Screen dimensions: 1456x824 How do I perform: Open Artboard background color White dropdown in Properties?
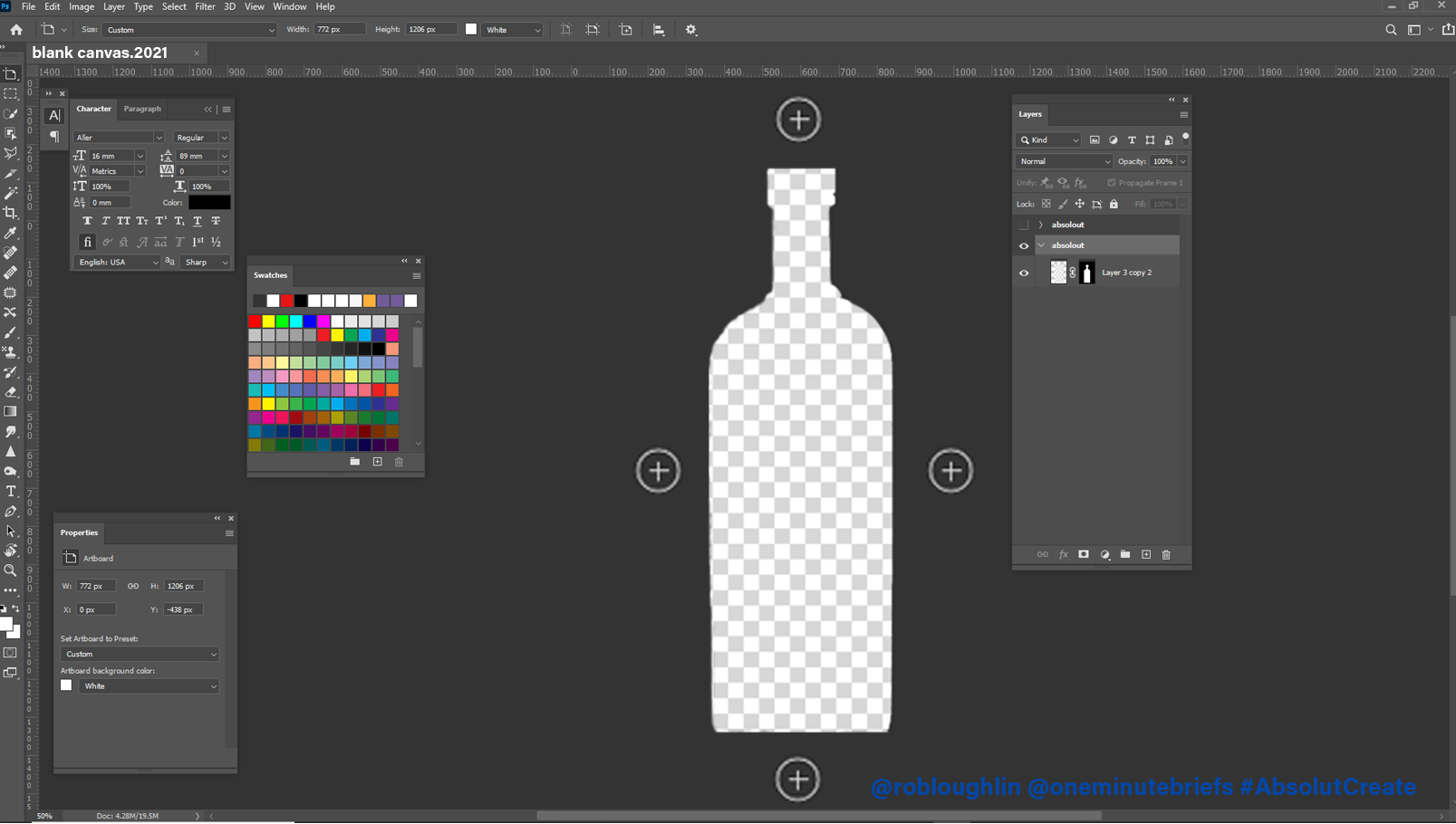coord(149,686)
